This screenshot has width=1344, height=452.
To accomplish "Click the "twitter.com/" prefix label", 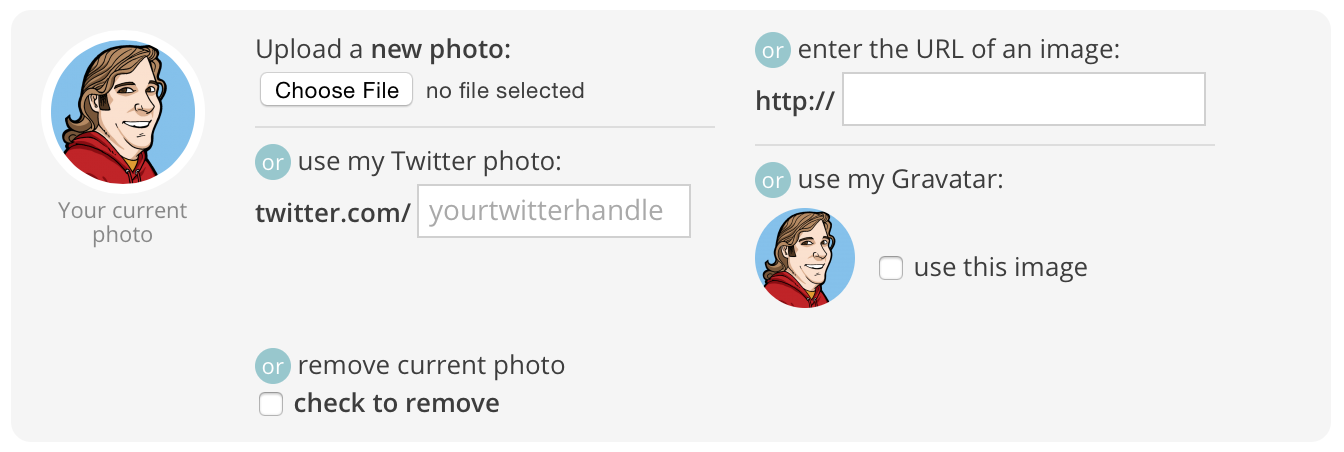I will (x=333, y=212).
